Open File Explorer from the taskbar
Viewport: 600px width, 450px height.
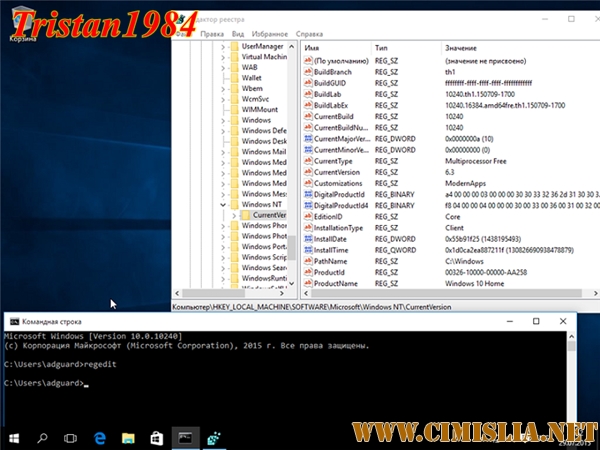point(128,437)
